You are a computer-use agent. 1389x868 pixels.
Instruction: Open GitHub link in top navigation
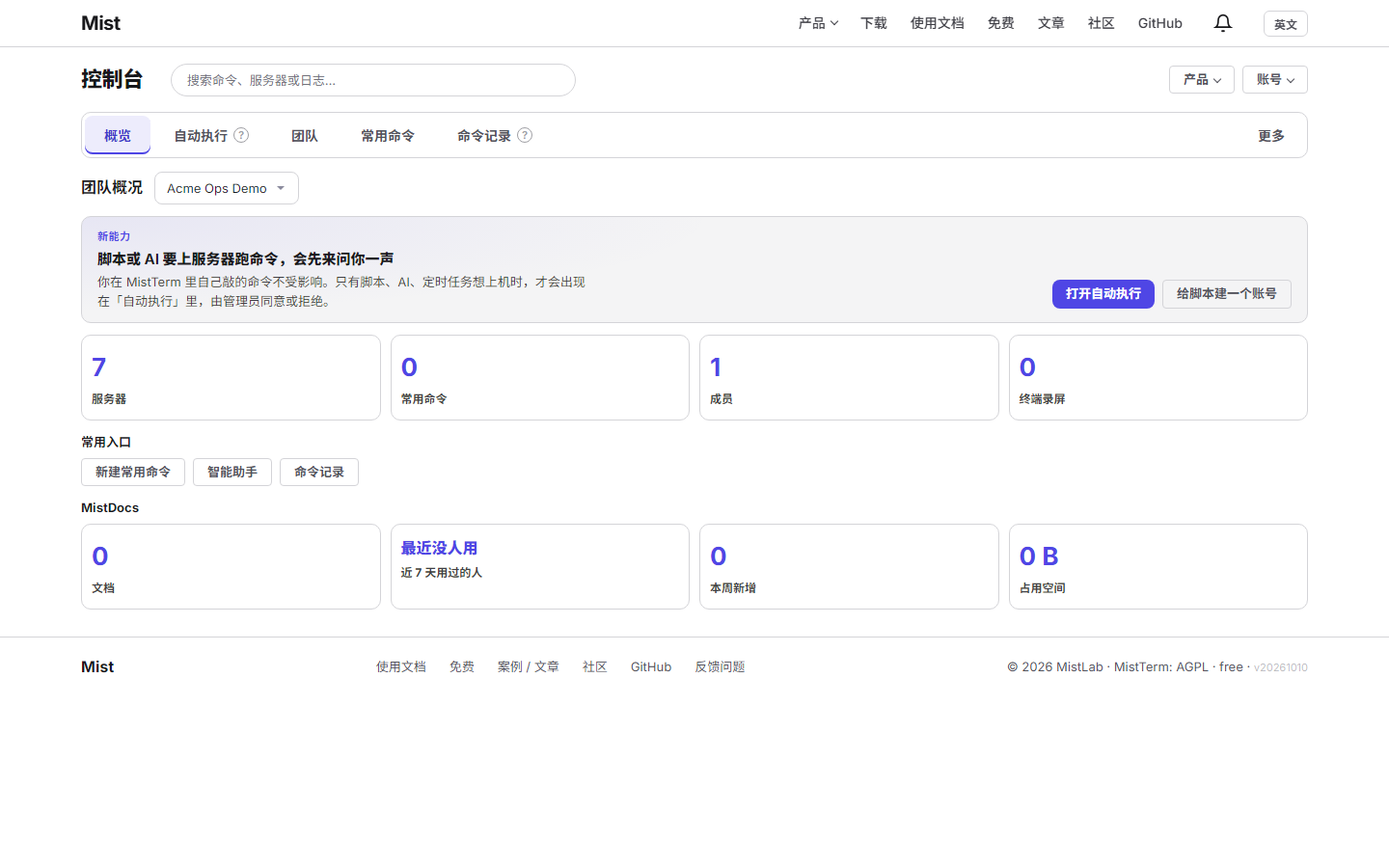1160,23
